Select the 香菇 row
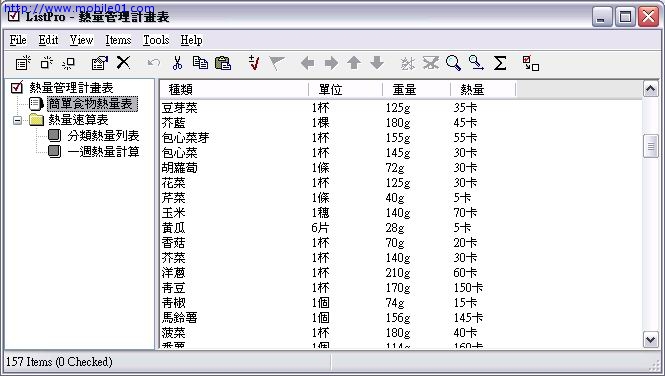The height and width of the screenshot is (376, 665). pos(401,243)
